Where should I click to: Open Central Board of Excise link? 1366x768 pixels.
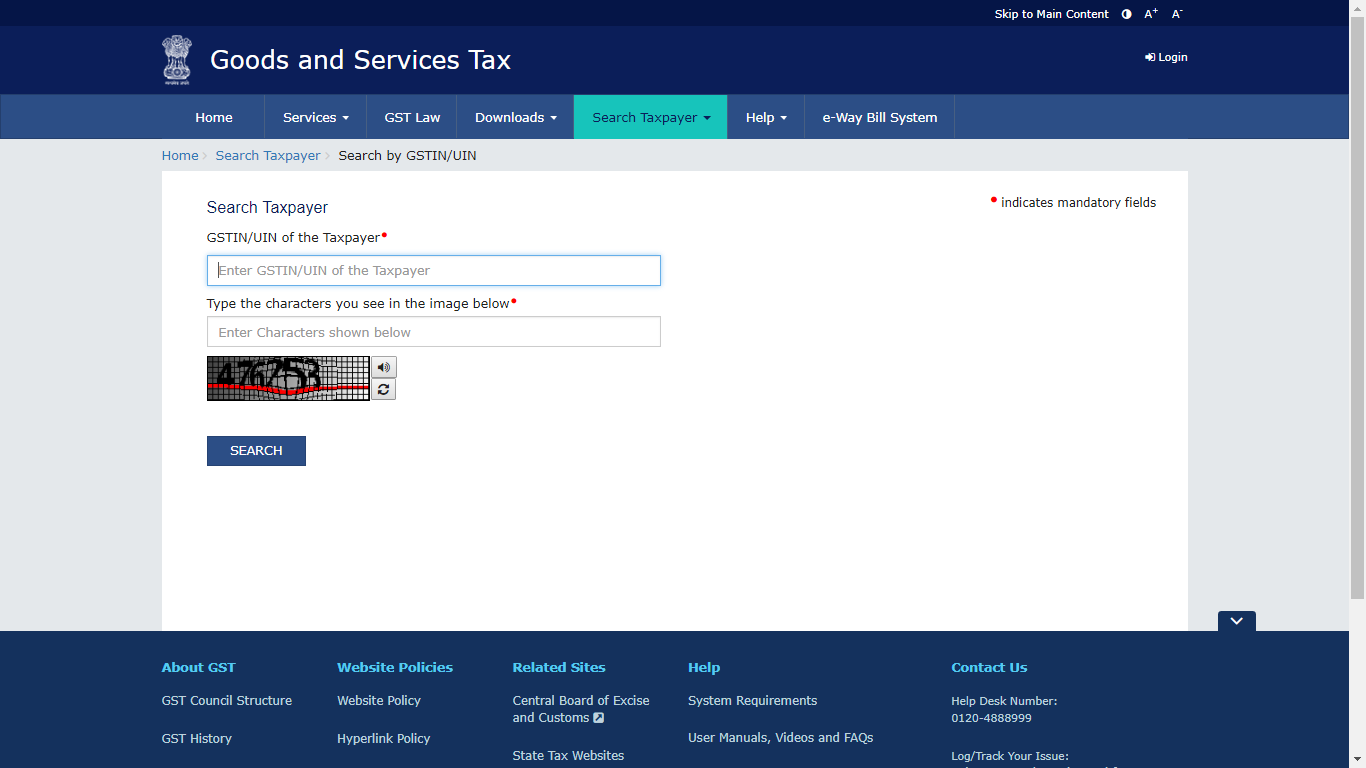[581, 709]
